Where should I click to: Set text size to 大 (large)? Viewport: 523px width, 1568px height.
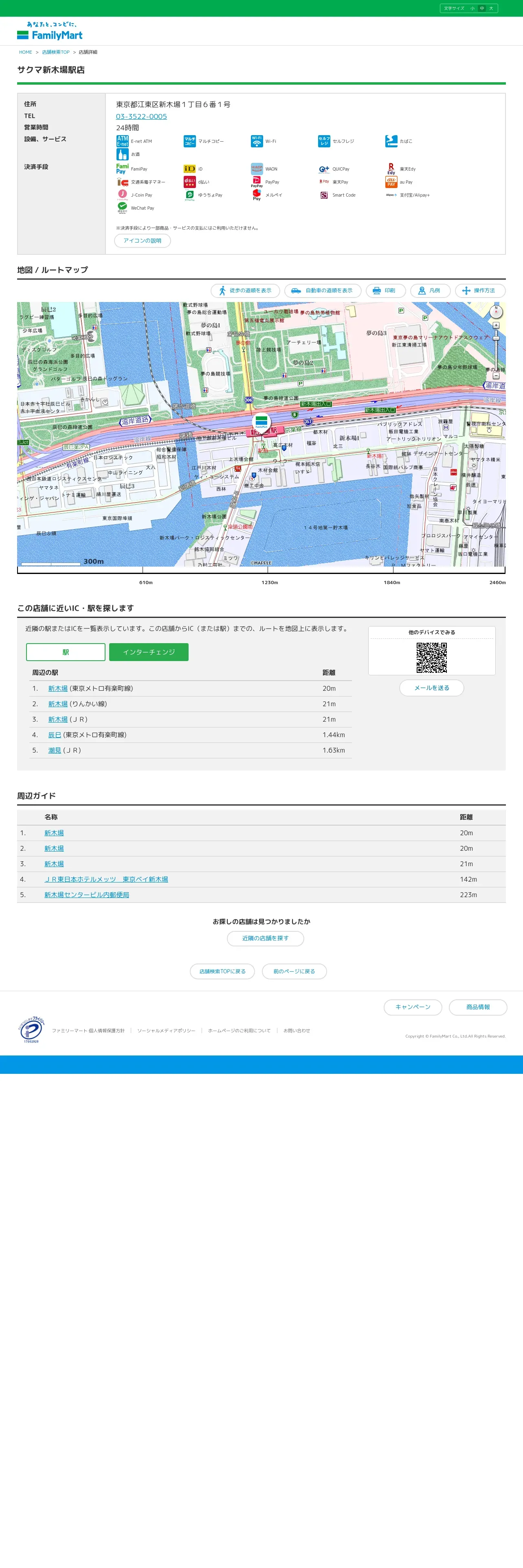pos(491,9)
